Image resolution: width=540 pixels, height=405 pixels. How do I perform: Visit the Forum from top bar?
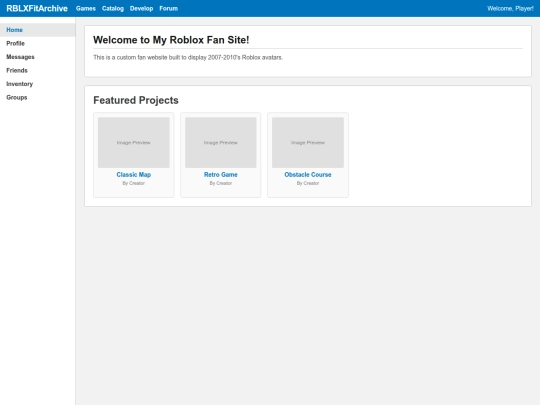coord(168,8)
